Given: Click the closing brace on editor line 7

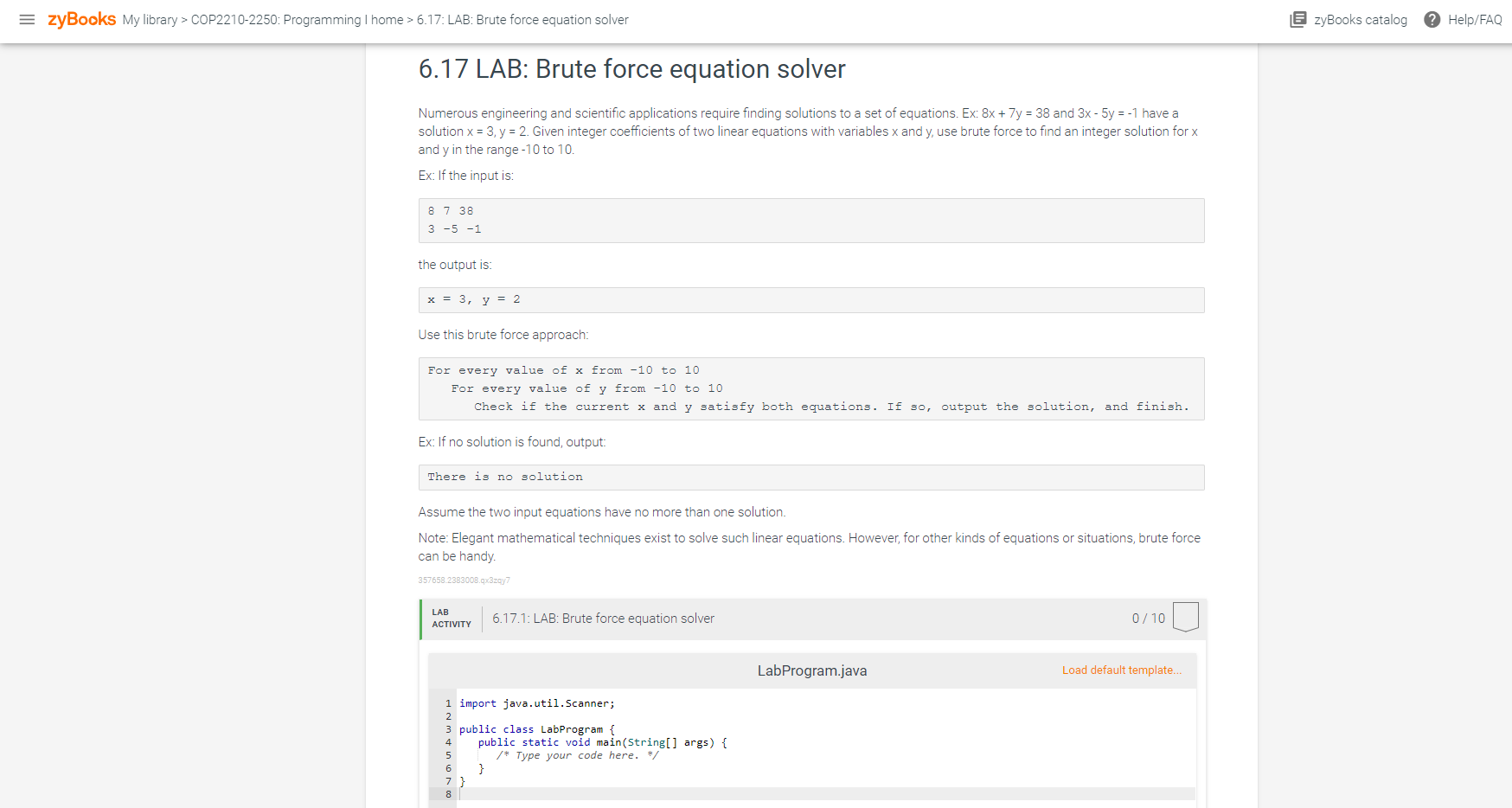Looking at the screenshot, I should pyautogui.click(x=463, y=781).
